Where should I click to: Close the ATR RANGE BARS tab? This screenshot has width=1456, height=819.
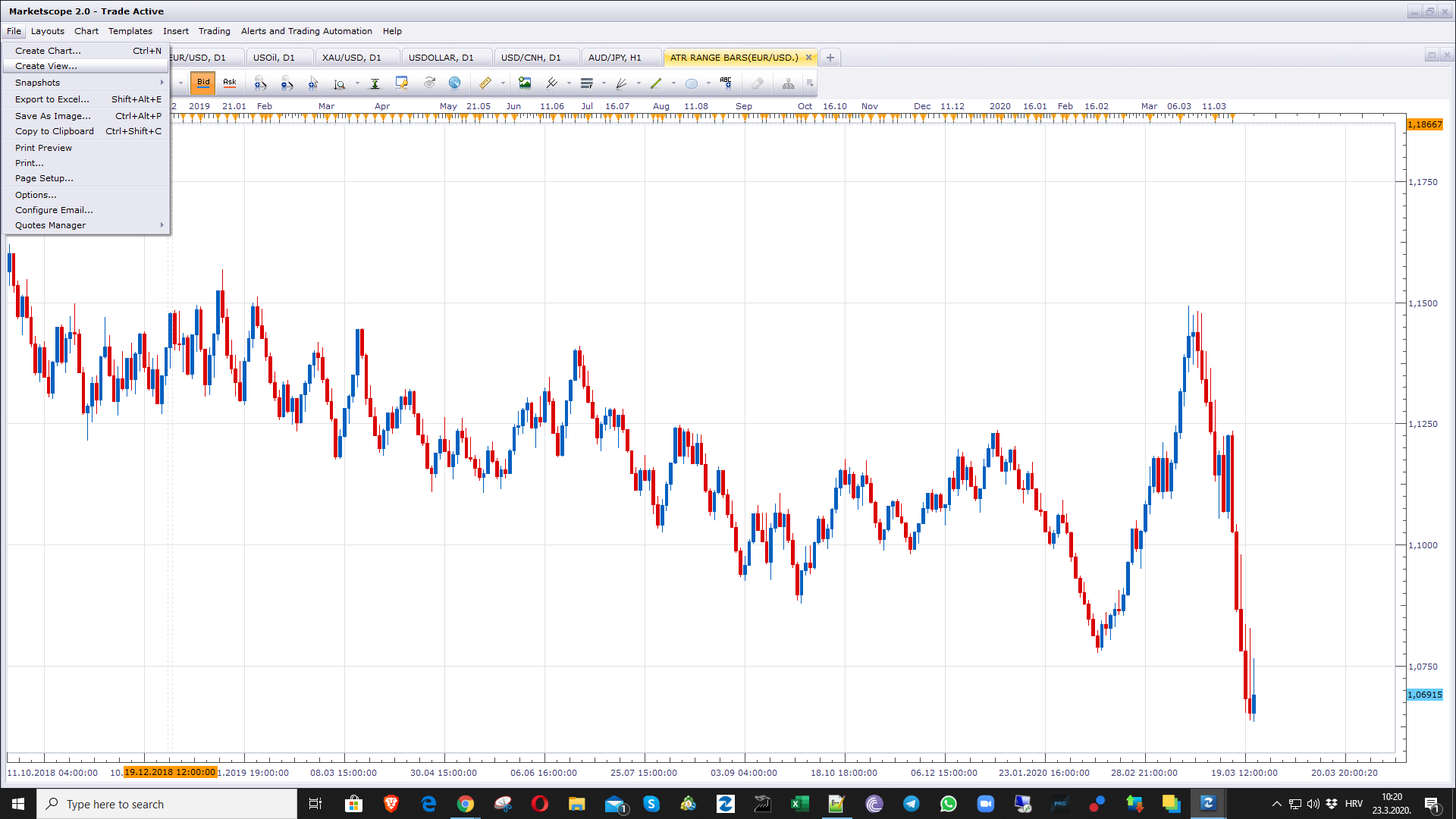point(808,58)
